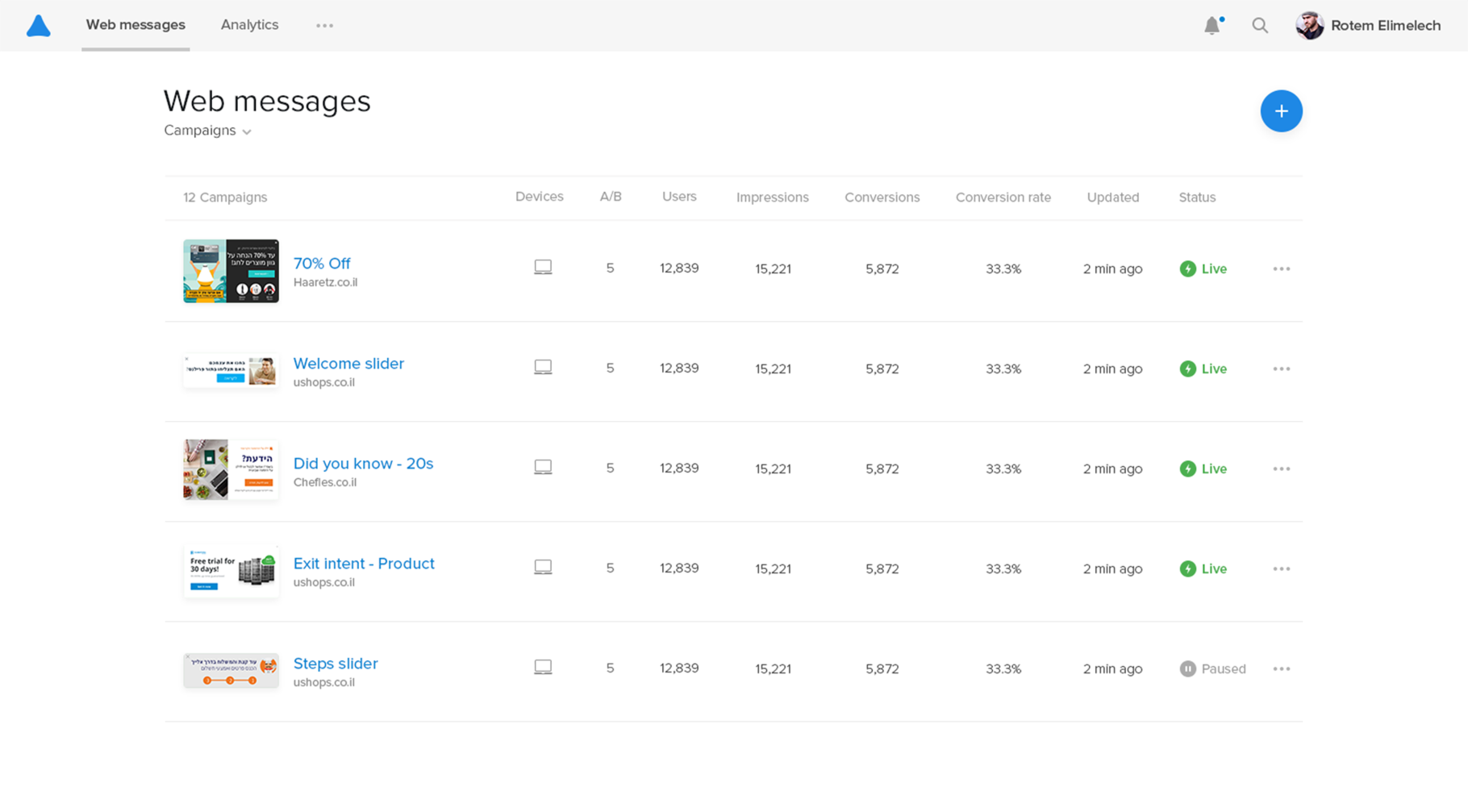Screen dimensions: 1468x812
Task: Click the desktop device icon for Steps slider
Action: 543,668
